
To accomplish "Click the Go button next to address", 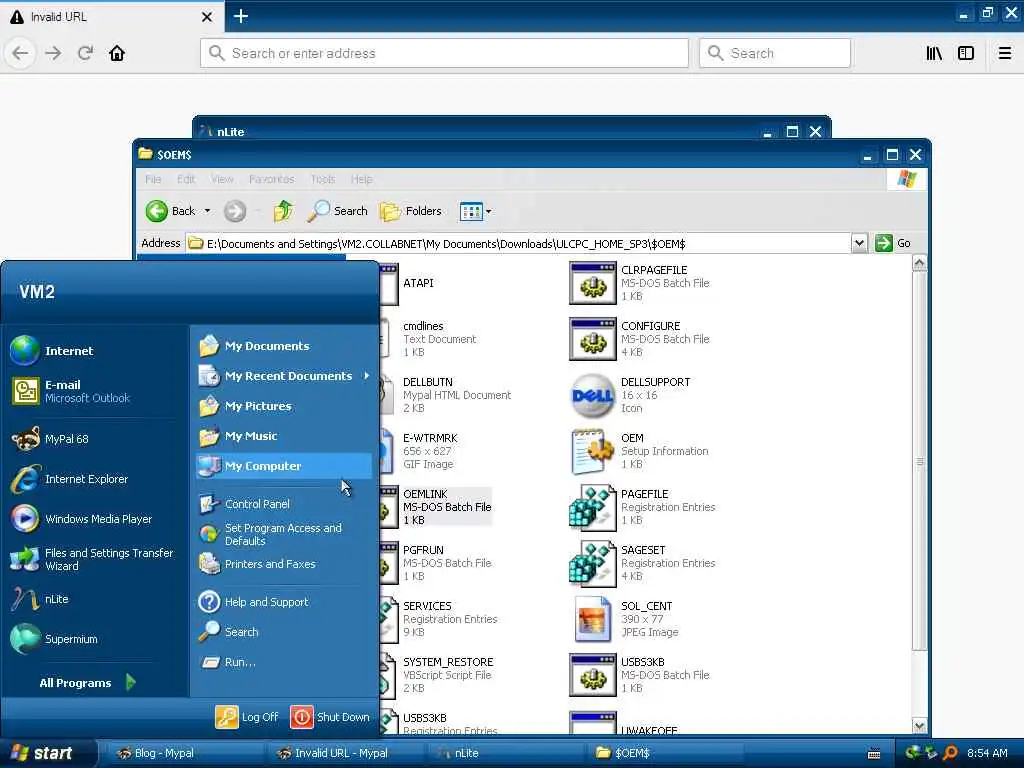I will pyautogui.click(x=893, y=243).
